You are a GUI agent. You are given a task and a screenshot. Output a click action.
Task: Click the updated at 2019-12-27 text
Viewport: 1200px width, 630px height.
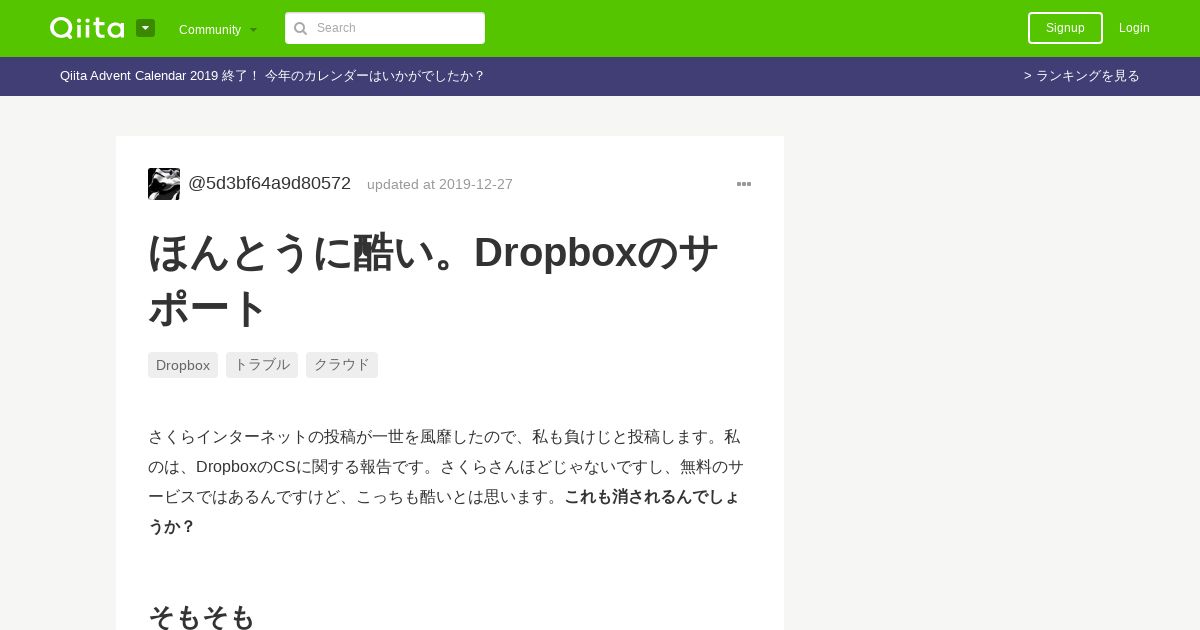click(440, 184)
